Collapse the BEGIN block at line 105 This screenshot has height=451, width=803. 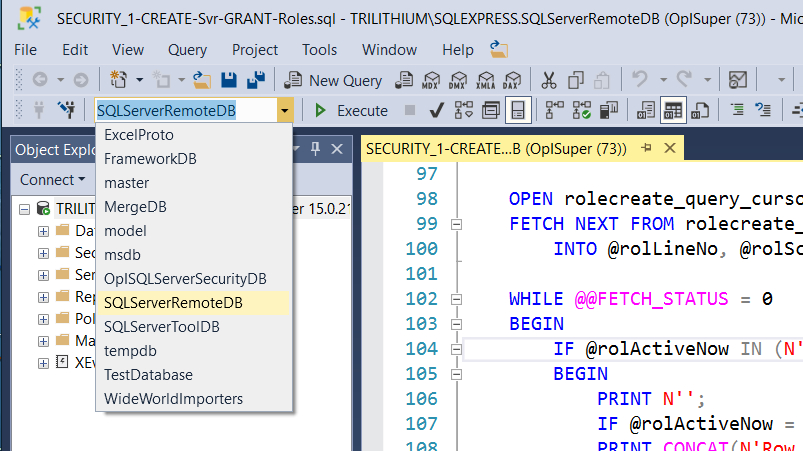coord(456,375)
